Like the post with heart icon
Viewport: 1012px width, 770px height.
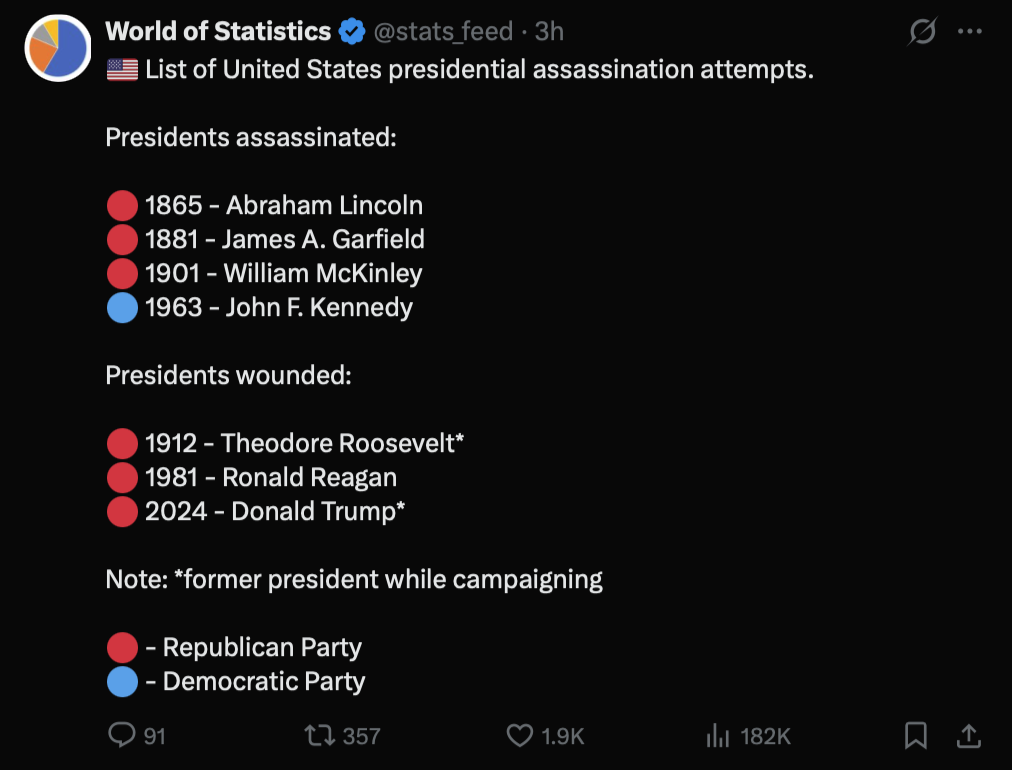click(x=520, y=736)
